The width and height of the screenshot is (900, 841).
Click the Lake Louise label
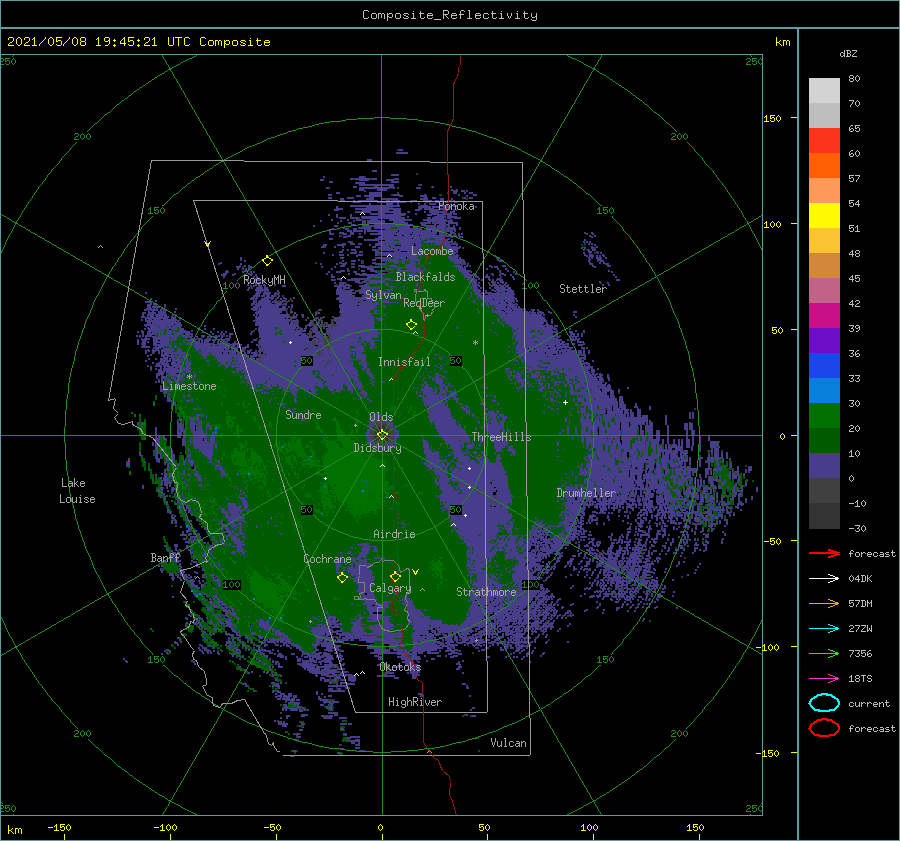tap(77, 491)
